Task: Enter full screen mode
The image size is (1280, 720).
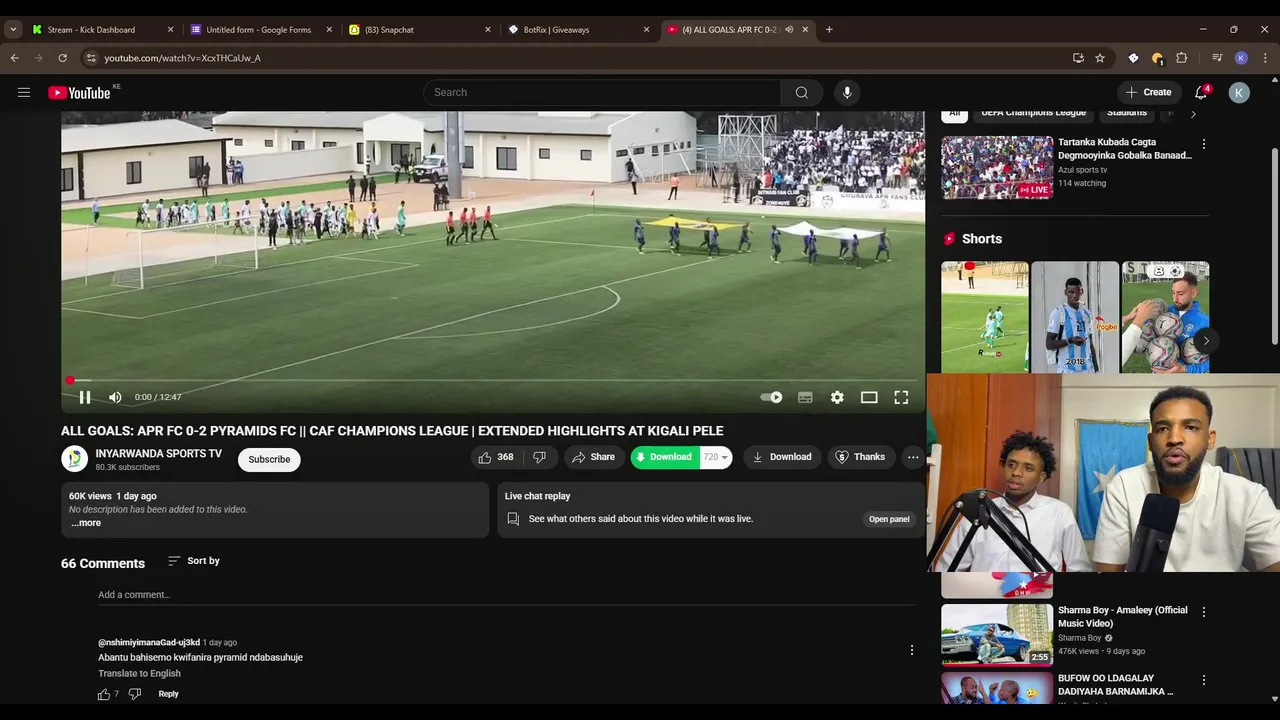Action: coord(901,397)
